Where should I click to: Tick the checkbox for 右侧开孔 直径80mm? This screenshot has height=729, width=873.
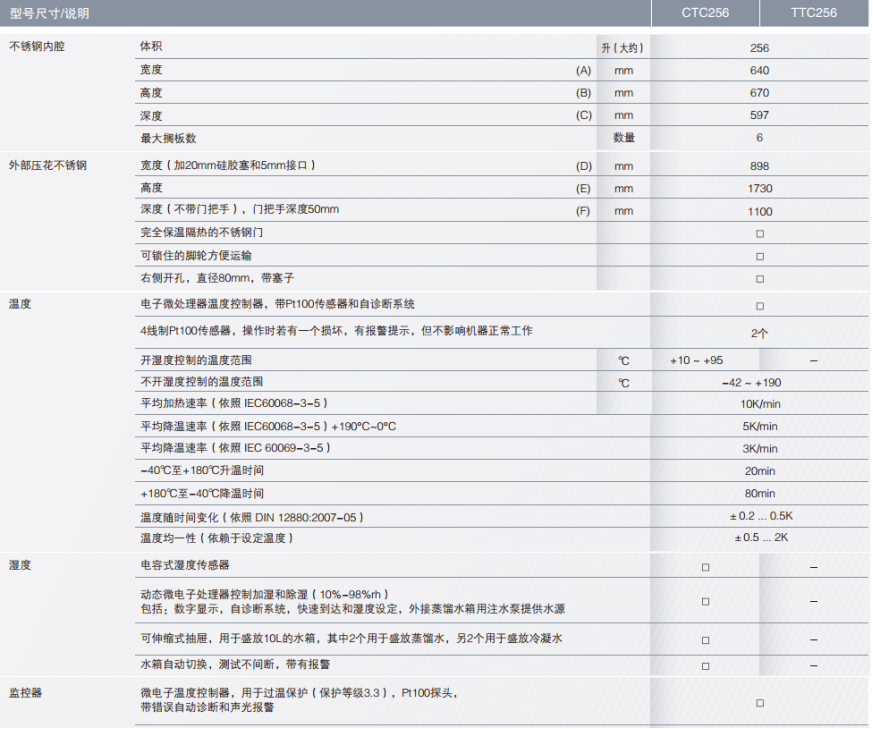[x=760, y=279]
